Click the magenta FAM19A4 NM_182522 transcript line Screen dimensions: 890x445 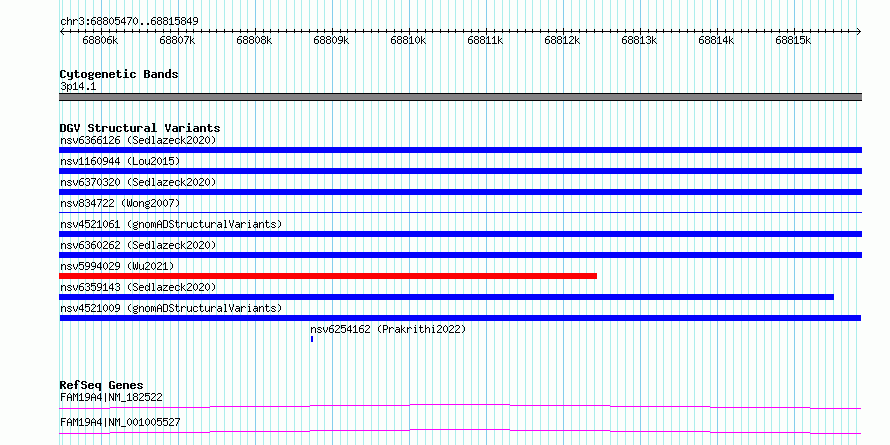click(460, 406)
